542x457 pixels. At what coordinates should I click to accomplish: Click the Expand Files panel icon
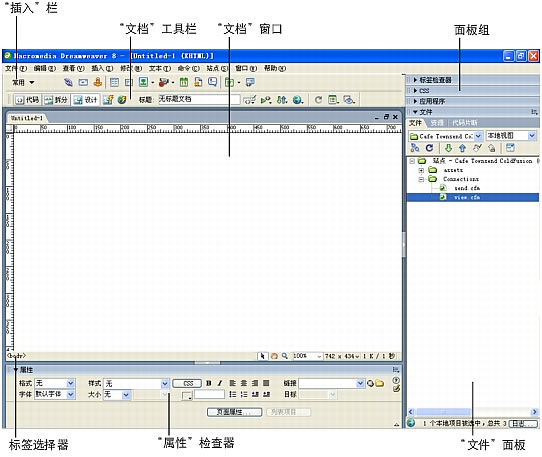pos(510,148)
